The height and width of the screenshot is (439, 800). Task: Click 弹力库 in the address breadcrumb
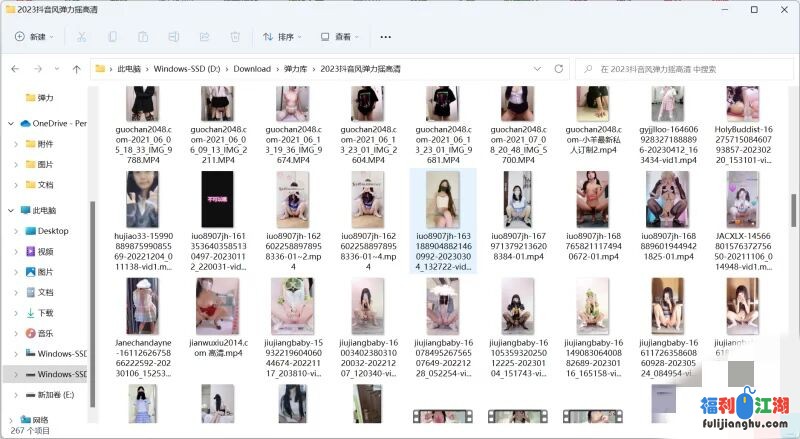tap(295, 69)
